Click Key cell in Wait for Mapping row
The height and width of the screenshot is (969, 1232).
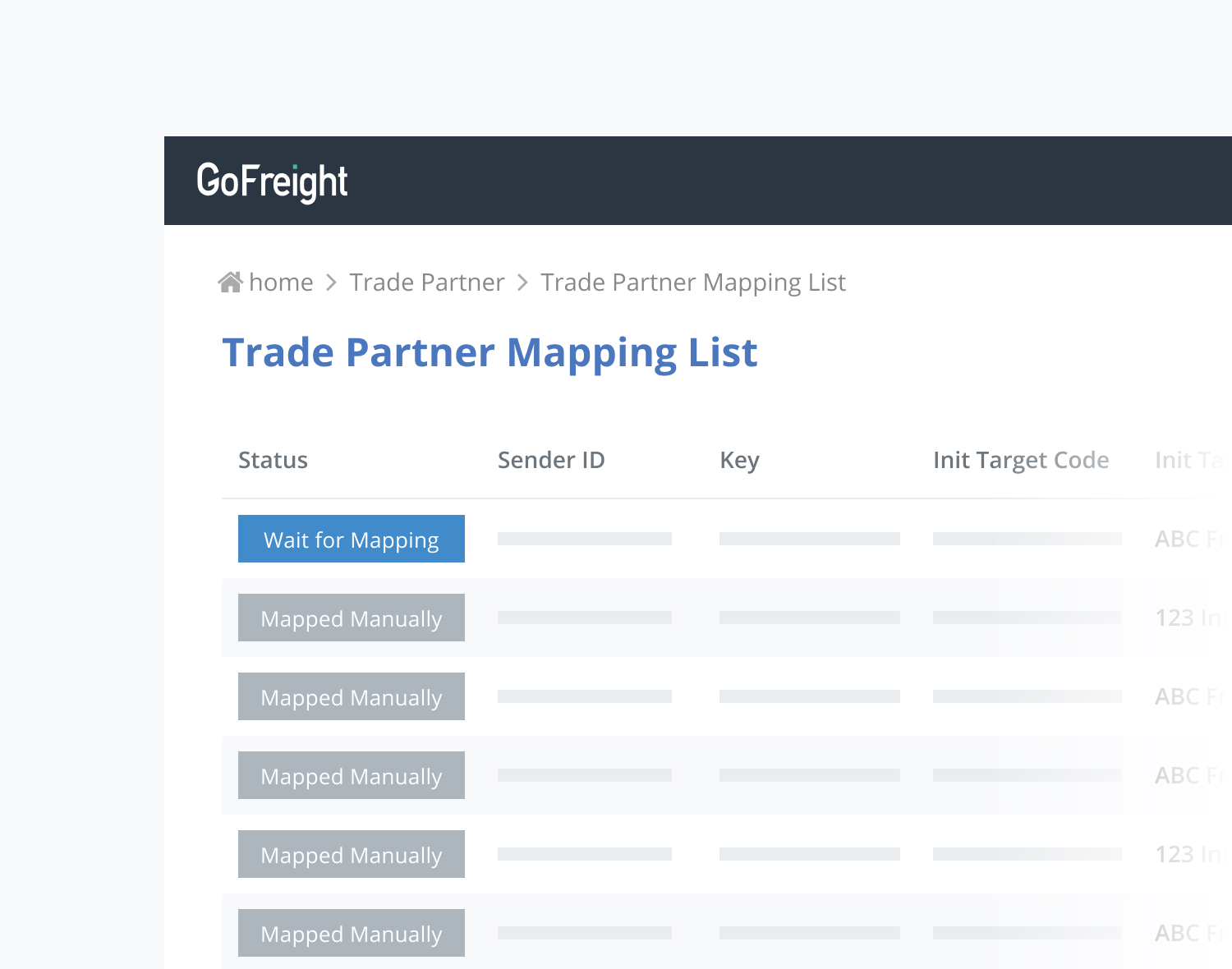809,539
